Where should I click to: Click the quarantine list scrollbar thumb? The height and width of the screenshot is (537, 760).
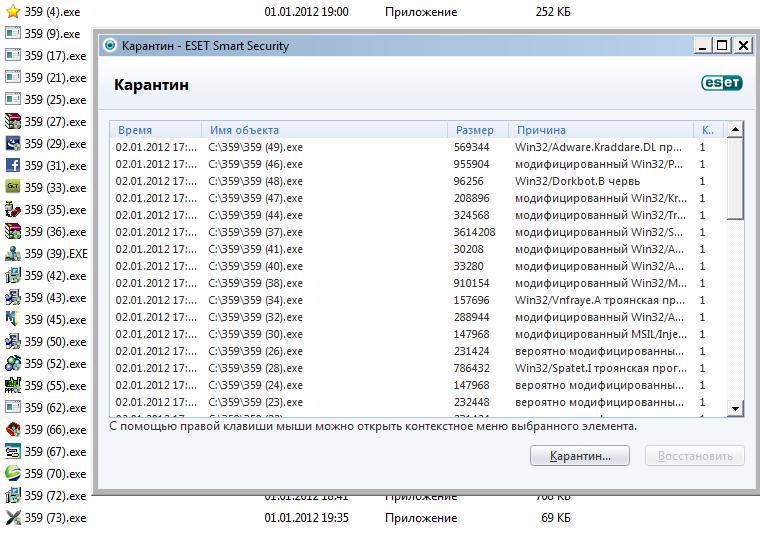click(x=735, y=179)
